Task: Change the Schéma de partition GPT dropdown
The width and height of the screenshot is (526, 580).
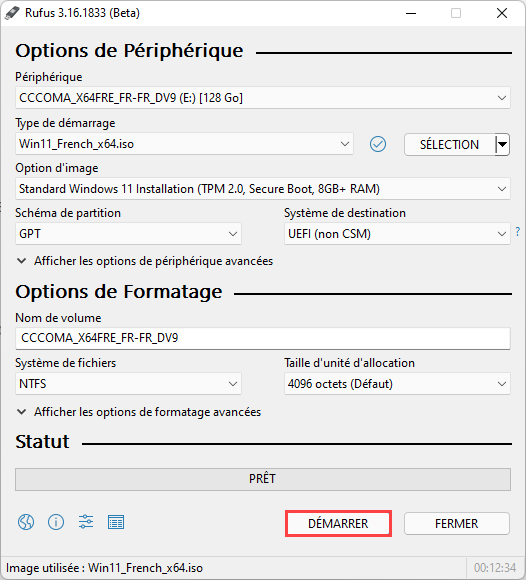Action: (128, 234)
